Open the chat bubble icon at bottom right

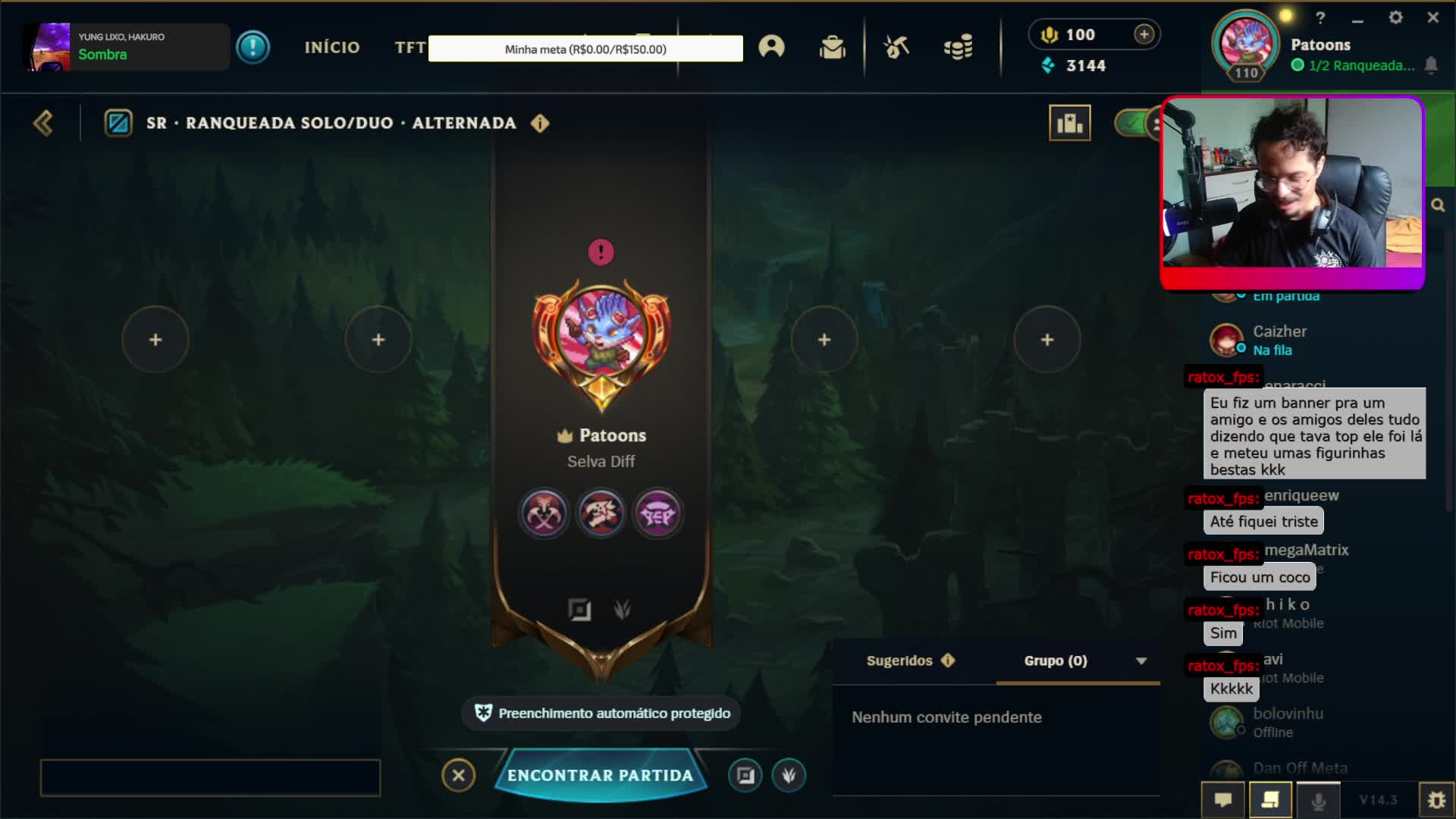pos(1222,799)
